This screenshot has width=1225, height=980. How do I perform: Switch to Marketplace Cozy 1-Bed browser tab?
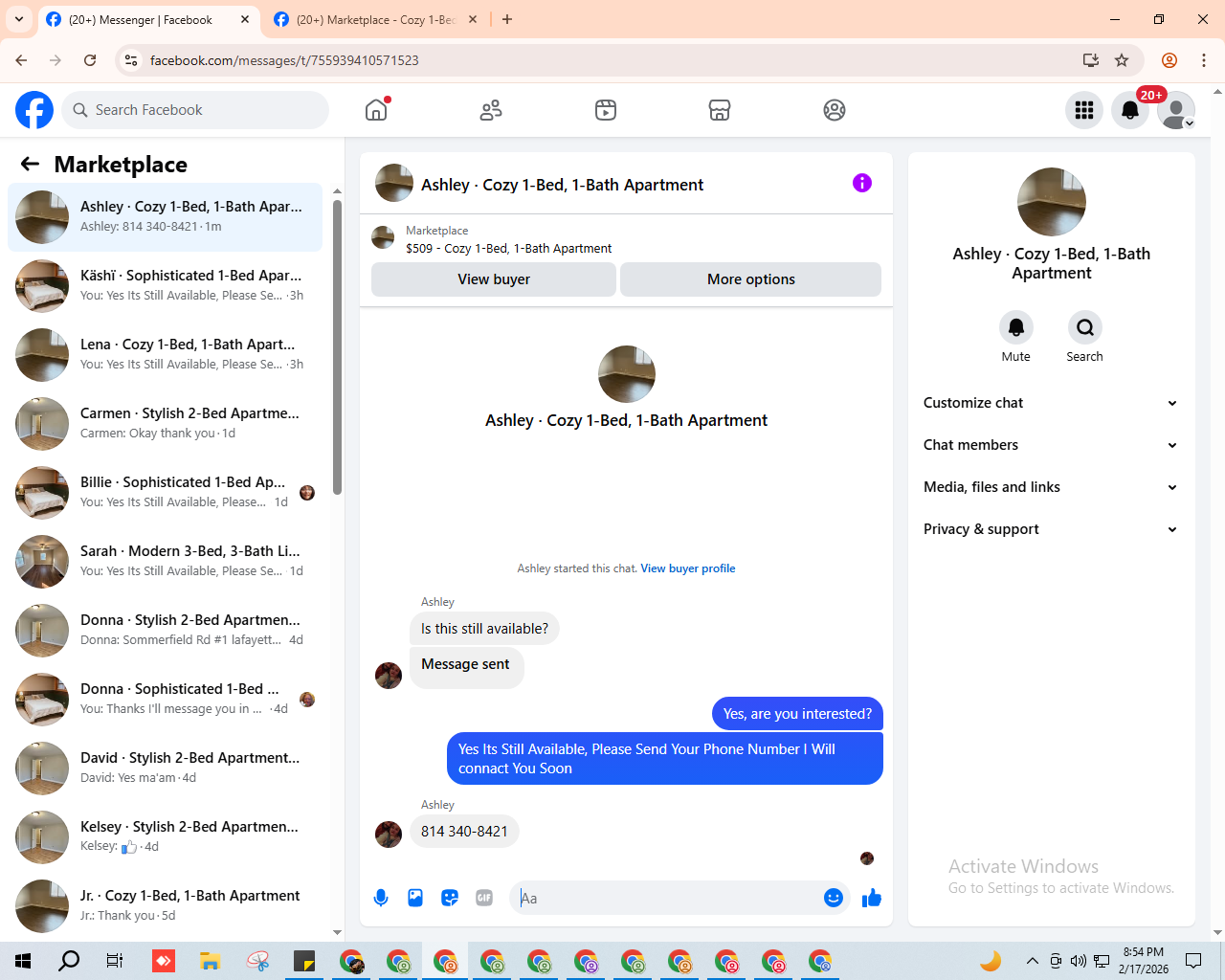tap(375, 19)
